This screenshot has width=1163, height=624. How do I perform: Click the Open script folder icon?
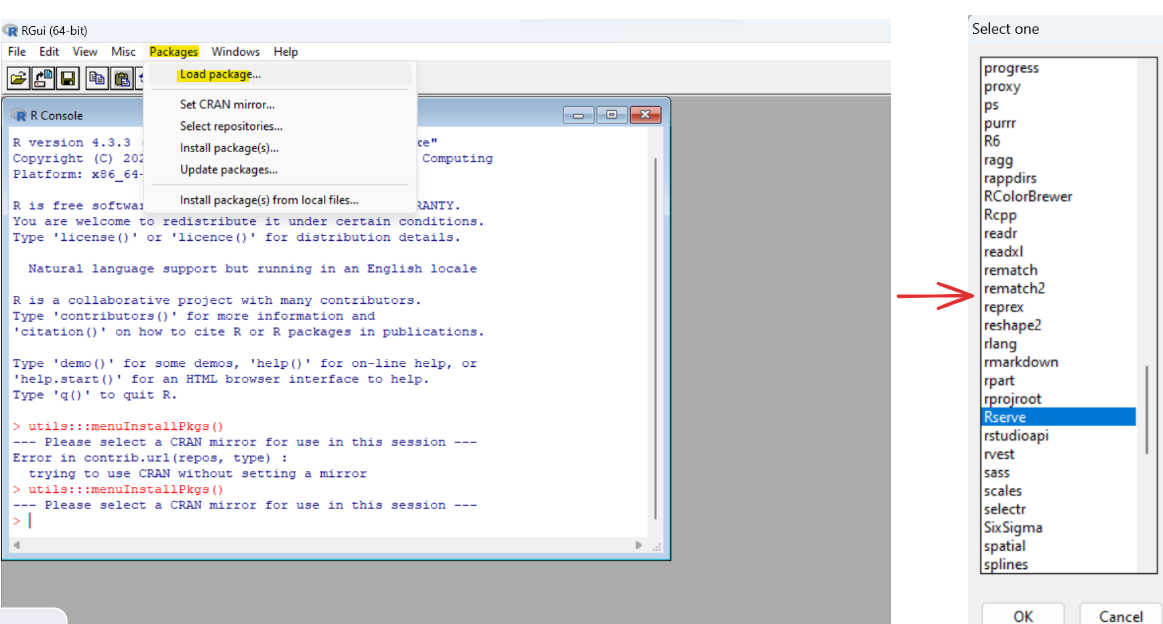(18, 78)
